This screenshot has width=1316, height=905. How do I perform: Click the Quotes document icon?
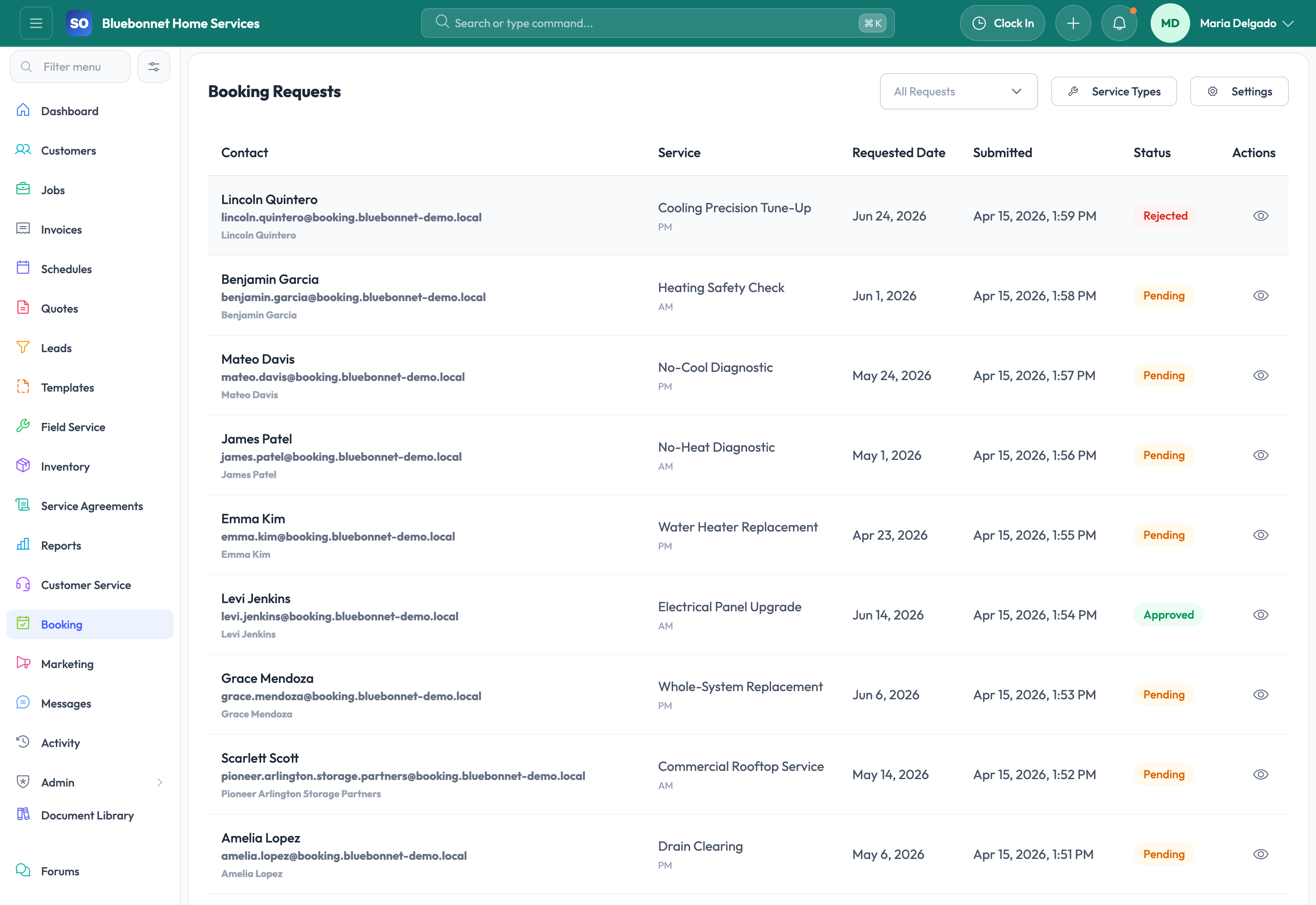coord(23,307)
